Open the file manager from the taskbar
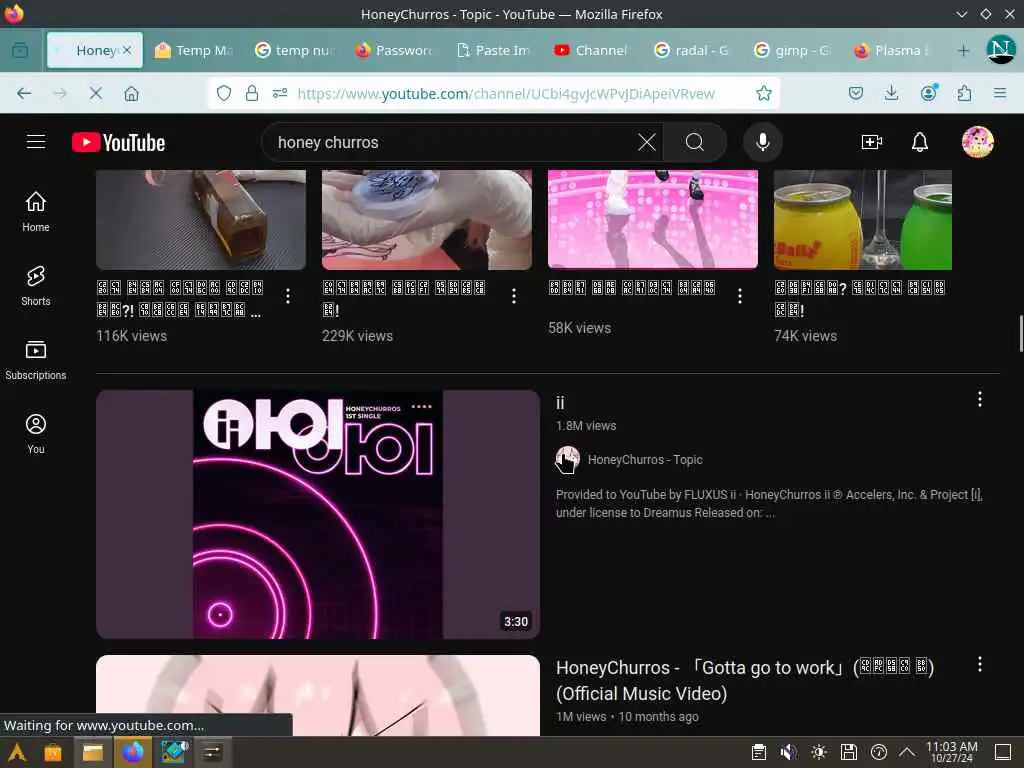Screen dimensions: 1024x768 [x=92, y=752]
